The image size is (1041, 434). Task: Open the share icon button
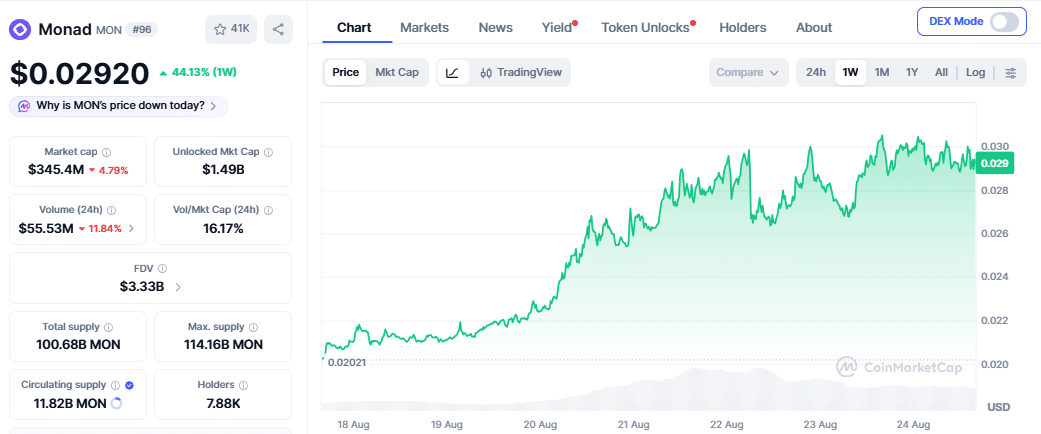(x=278, y=29)
